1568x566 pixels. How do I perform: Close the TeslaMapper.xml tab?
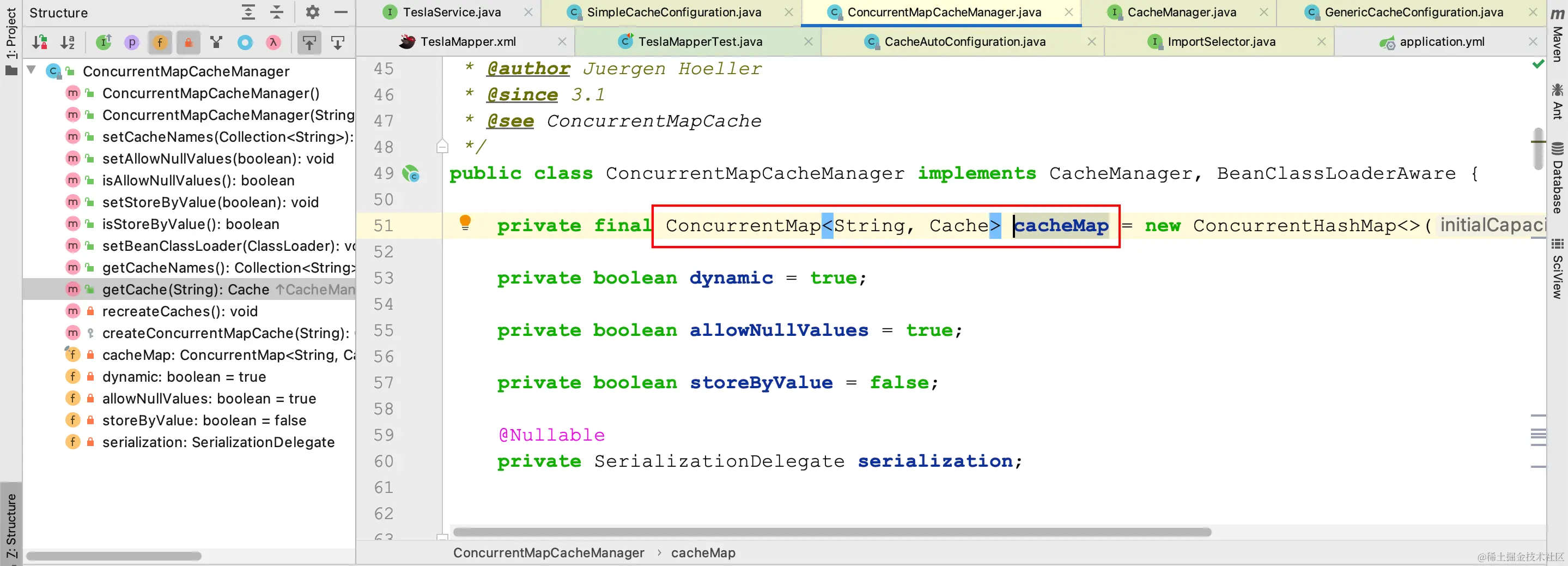click(x=562, y=41)
